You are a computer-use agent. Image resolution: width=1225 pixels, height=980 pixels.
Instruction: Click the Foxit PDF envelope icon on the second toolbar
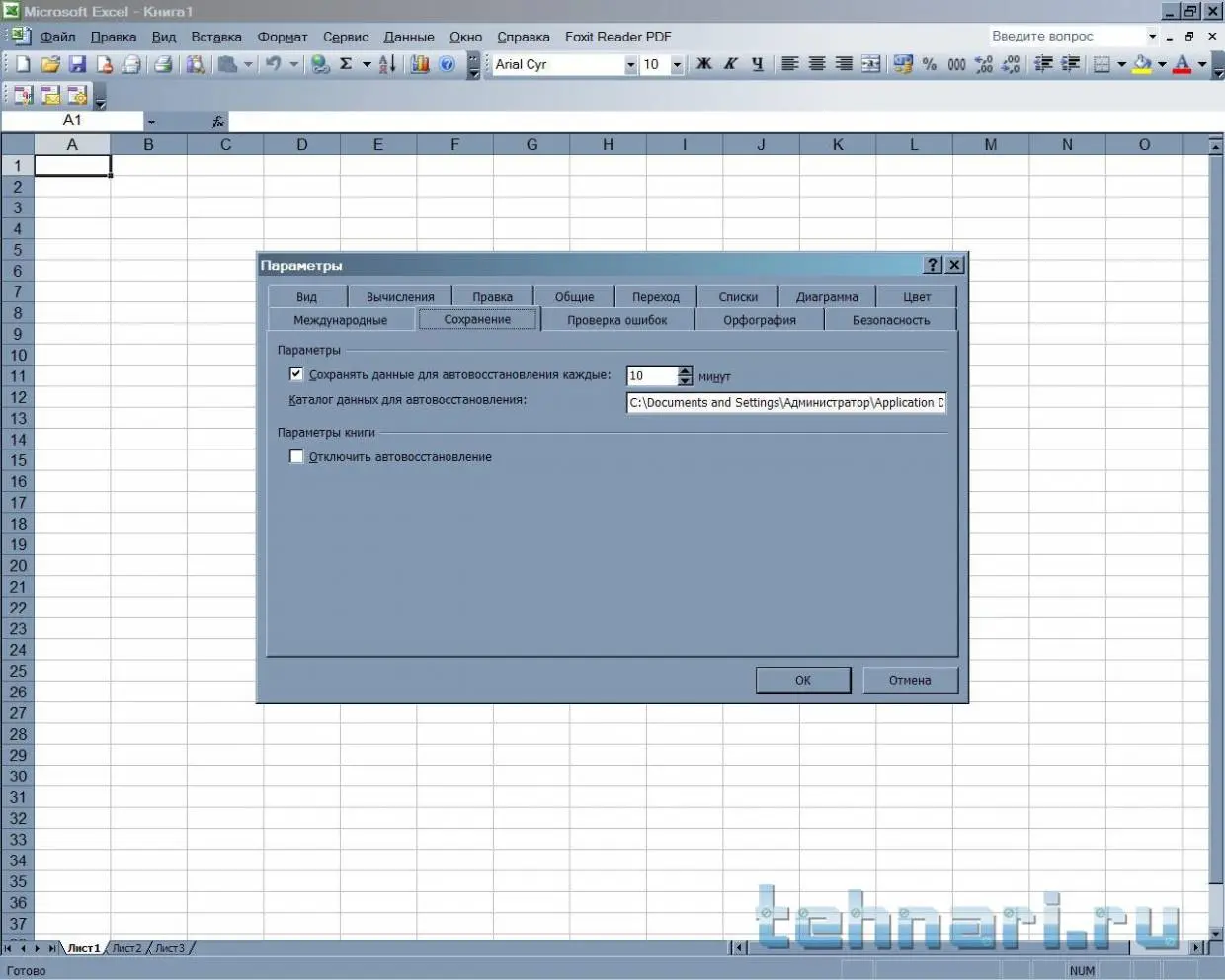[x=49, y=95]
